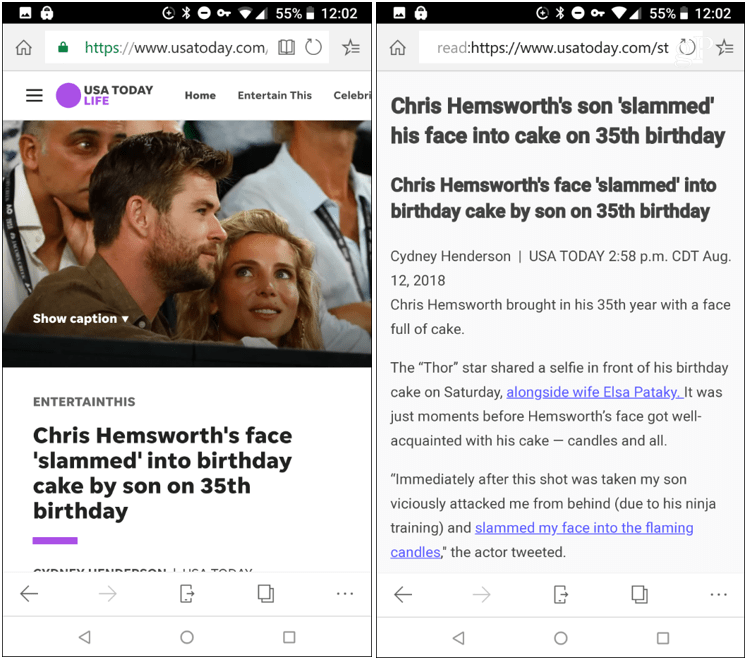The image size is (746, 659).
Task: Tap the forward arrow in right browser toolbar
Action: coord(481,594)
